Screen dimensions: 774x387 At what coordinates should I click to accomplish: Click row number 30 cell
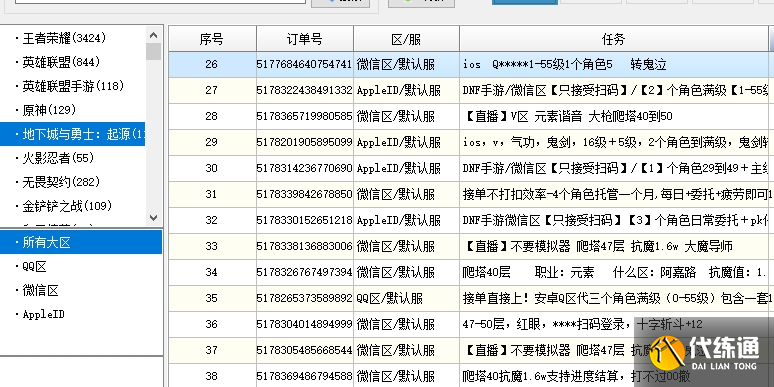click(x=212, y=168)
